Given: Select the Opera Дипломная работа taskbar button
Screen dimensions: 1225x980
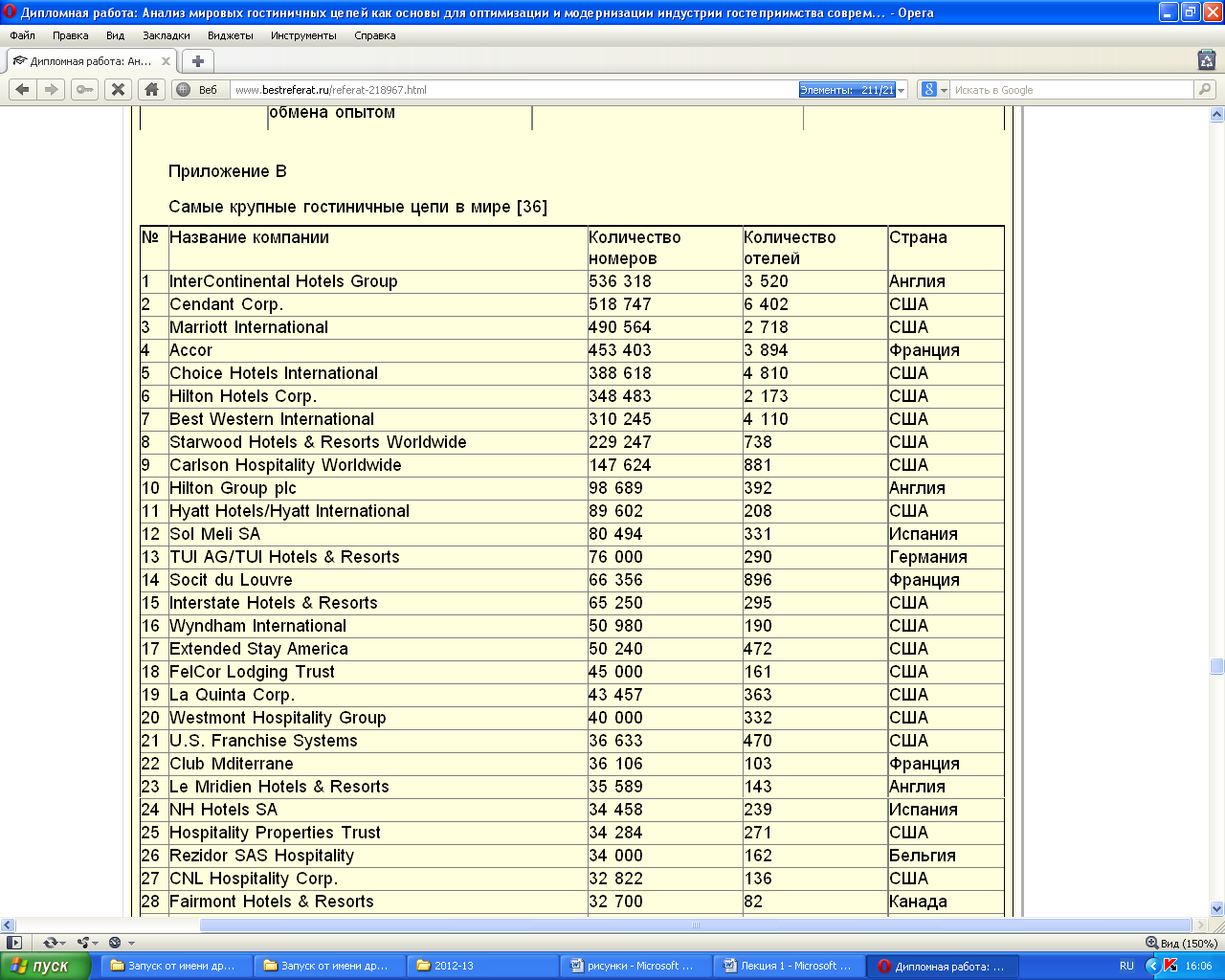Looking at the screenshot, I should pos(943,966).
